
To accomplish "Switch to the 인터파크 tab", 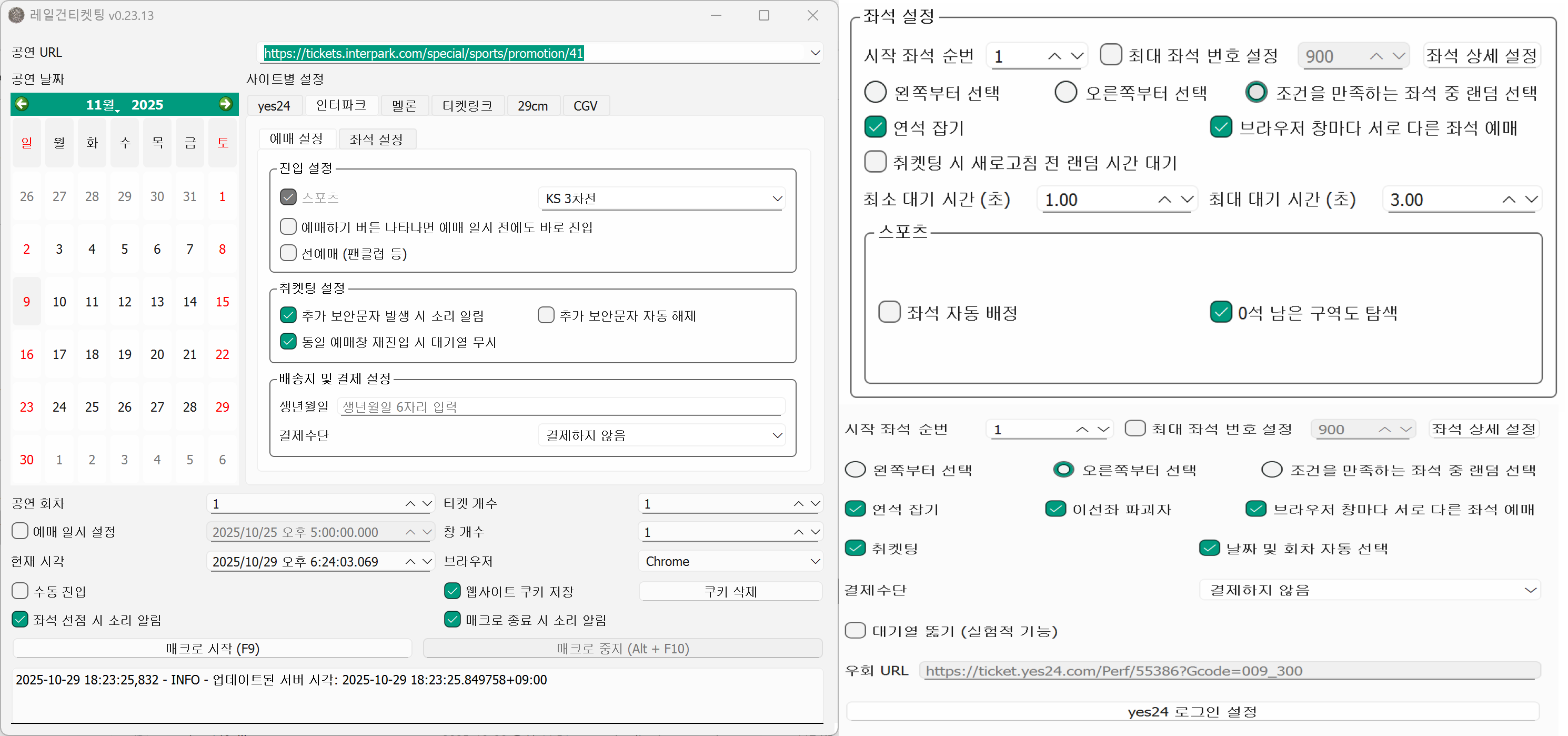I will pos(341,105).
